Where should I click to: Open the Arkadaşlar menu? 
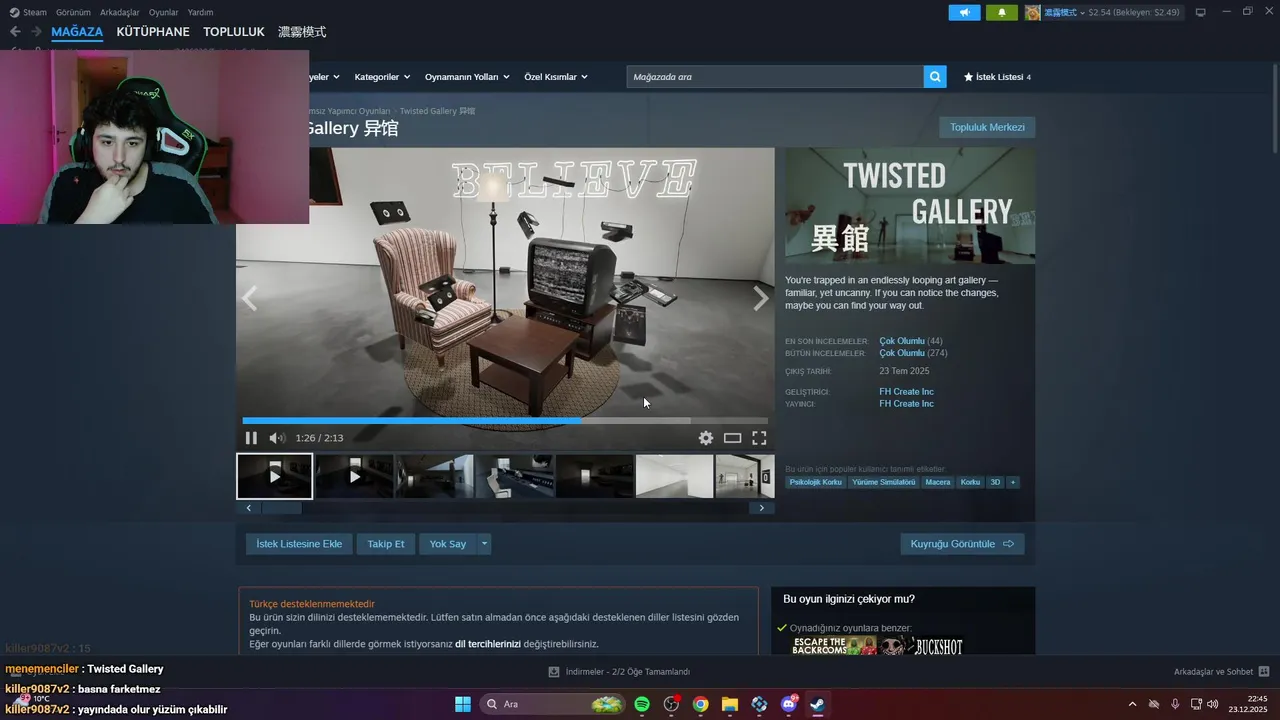(120, 12)
